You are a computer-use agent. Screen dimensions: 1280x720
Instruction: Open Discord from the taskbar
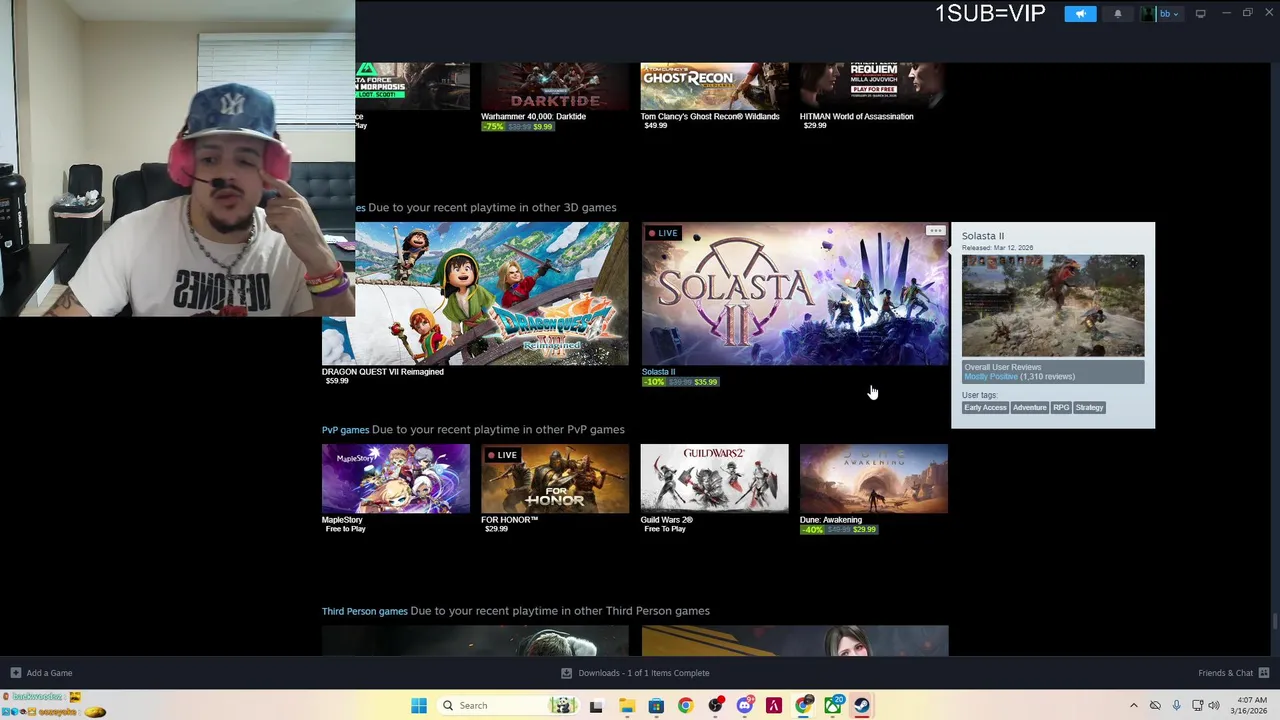(744, 706)
